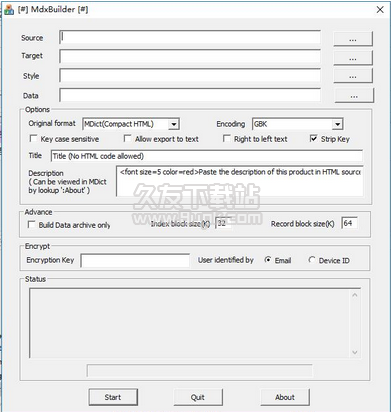Click the Encryption Key field
This screenshot has width=391, height=412.
(135, 260)
